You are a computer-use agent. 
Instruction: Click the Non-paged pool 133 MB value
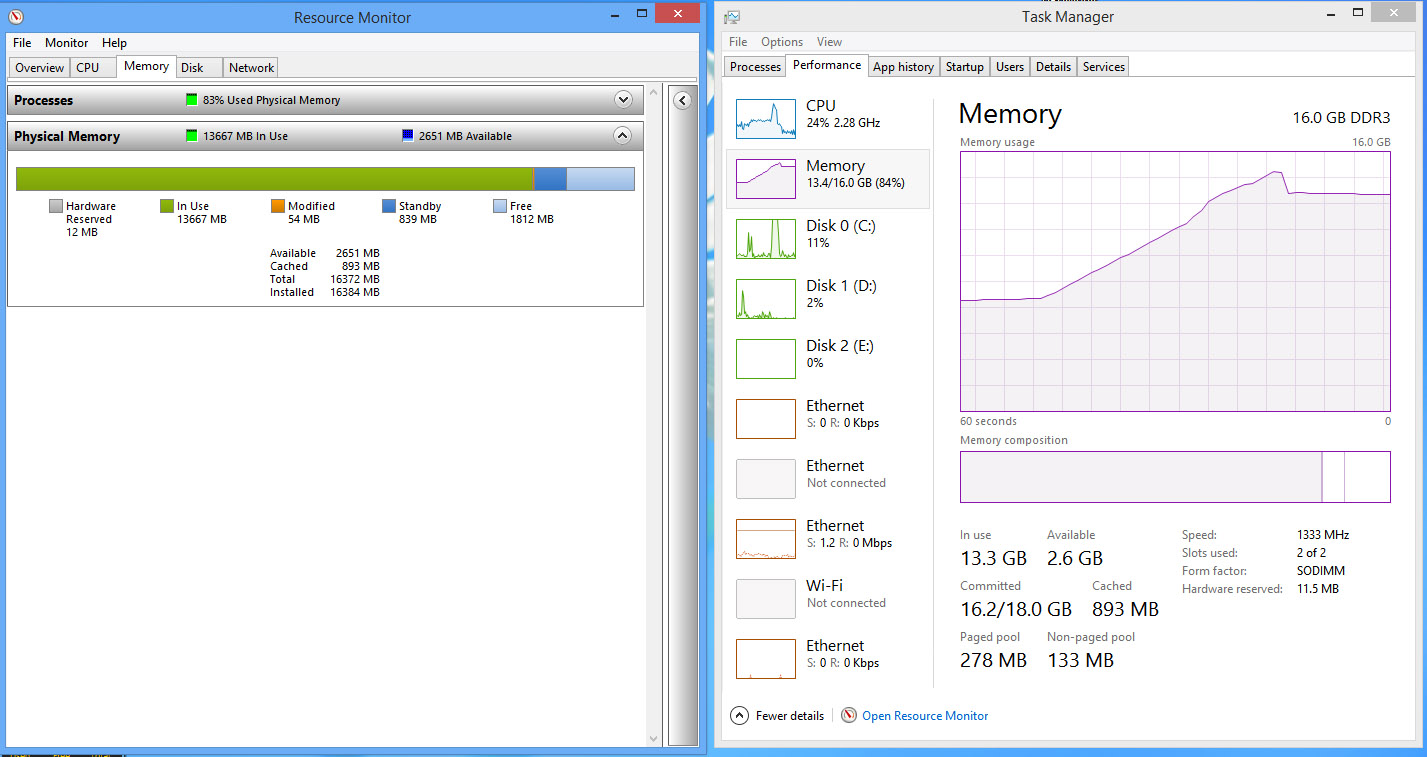pyautogui.click(x=1080, y=660)
